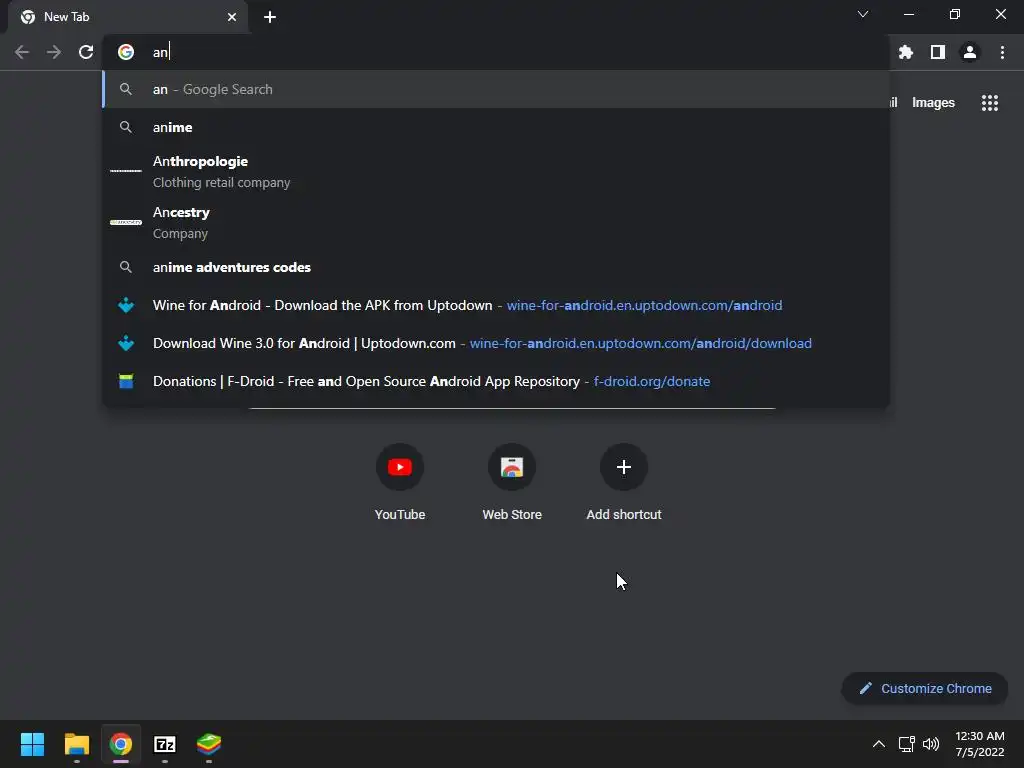Image resolution: width=1024 pixels, height=768 pixels.
Task: Open a new tab with plus button
Action: [x=270, y=17]
